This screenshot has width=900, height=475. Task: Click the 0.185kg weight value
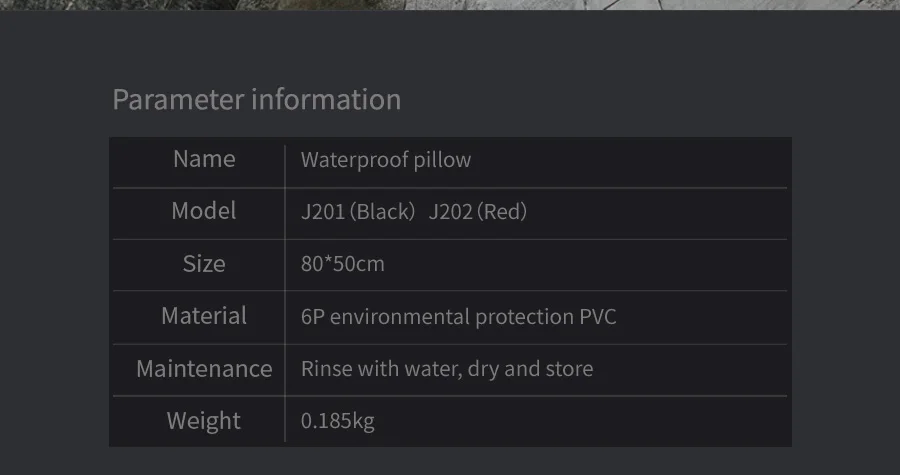pyautogui.click(x=338, y=421)
